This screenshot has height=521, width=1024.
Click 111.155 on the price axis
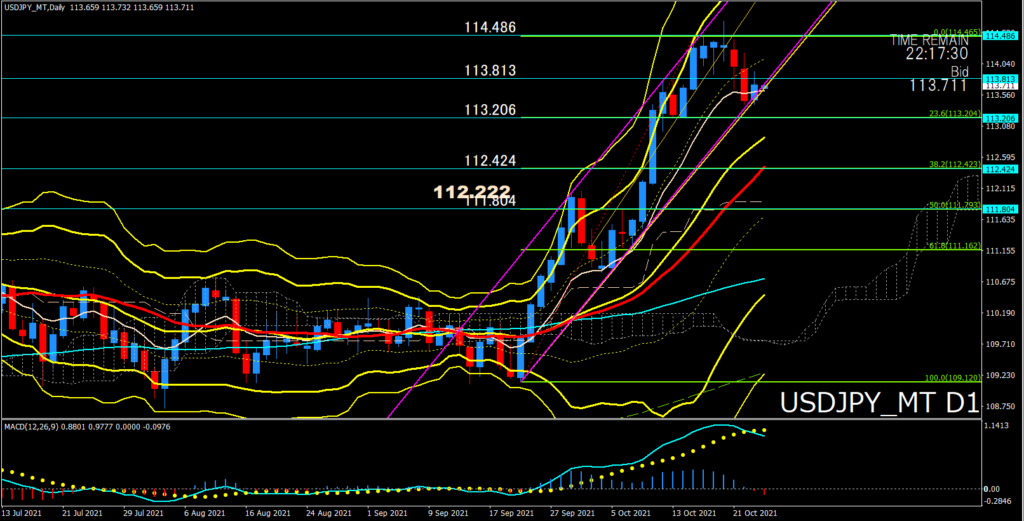(x=999, y=251)
